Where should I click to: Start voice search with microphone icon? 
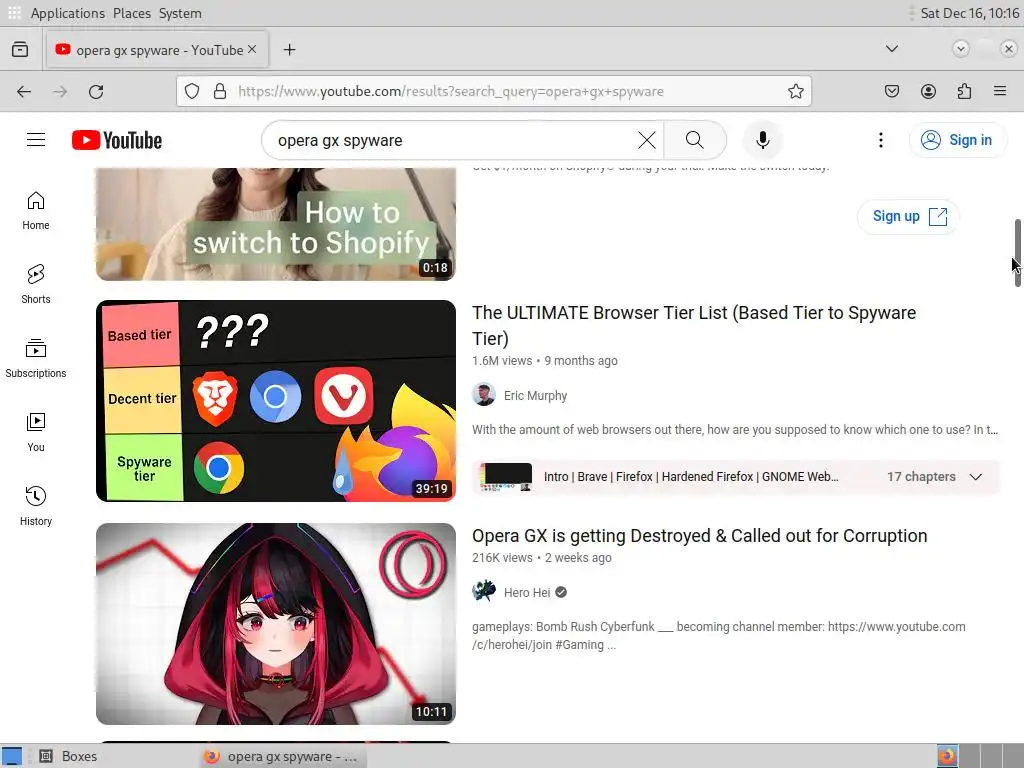click(x=762, y=140)
